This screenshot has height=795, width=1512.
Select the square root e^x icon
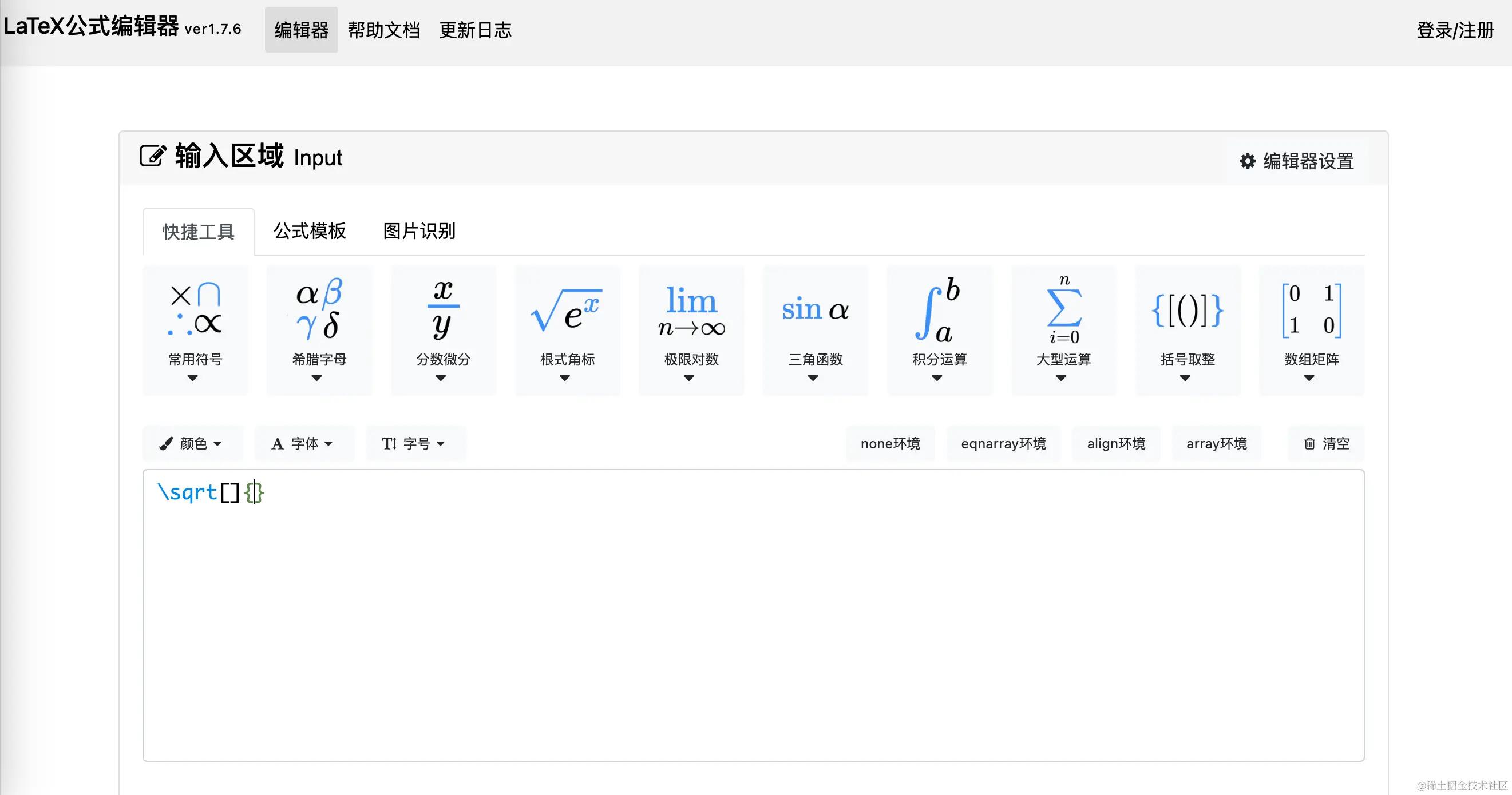pos(567,311)
